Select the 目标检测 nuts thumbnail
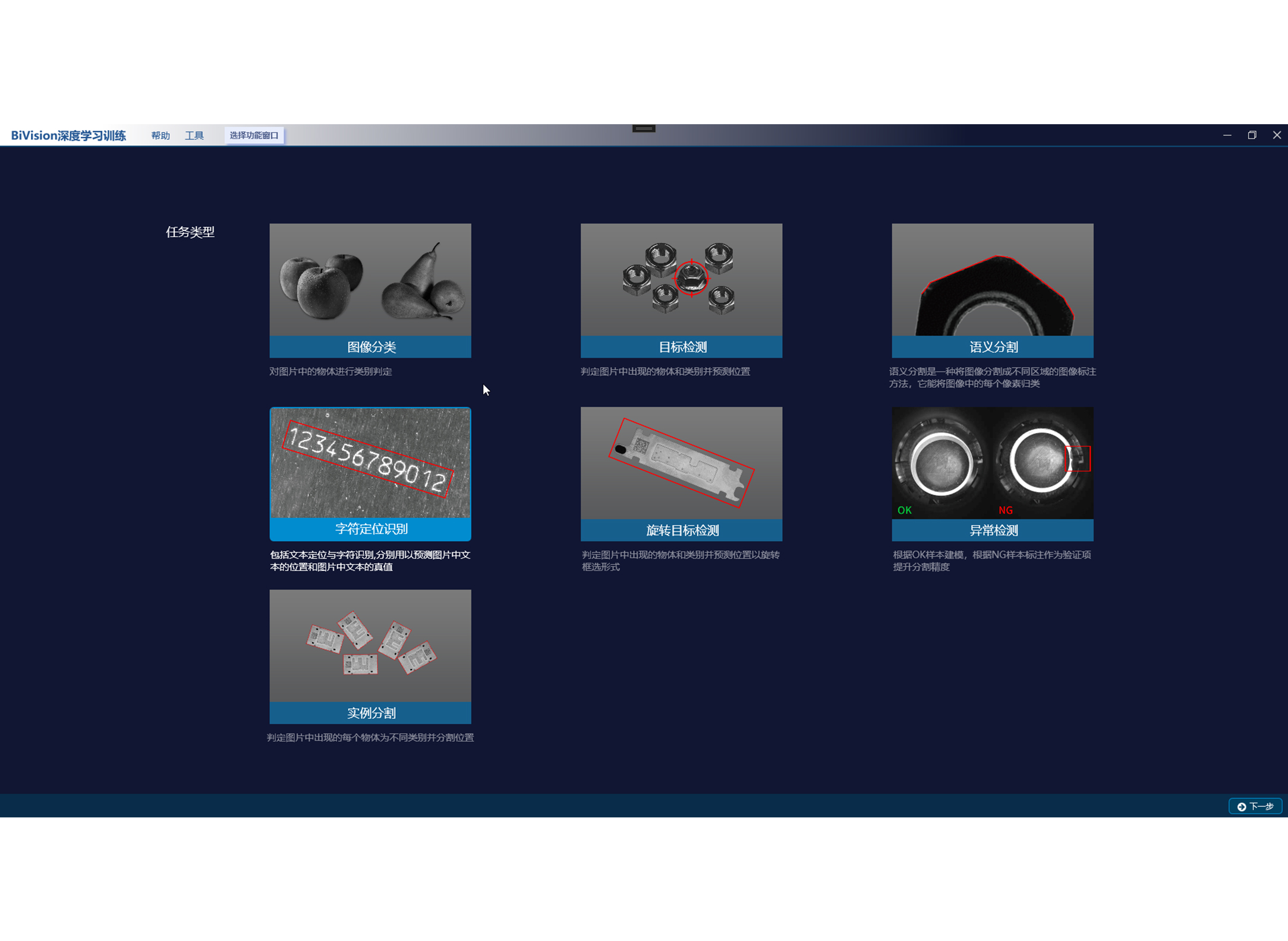The width and height of the screenshot is (1288, 941). (681, 279)
